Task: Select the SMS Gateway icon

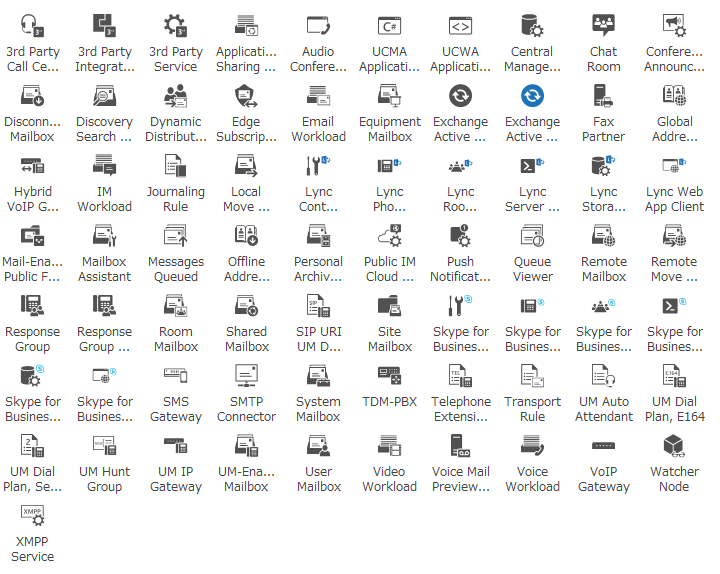Action: (175, 376)
